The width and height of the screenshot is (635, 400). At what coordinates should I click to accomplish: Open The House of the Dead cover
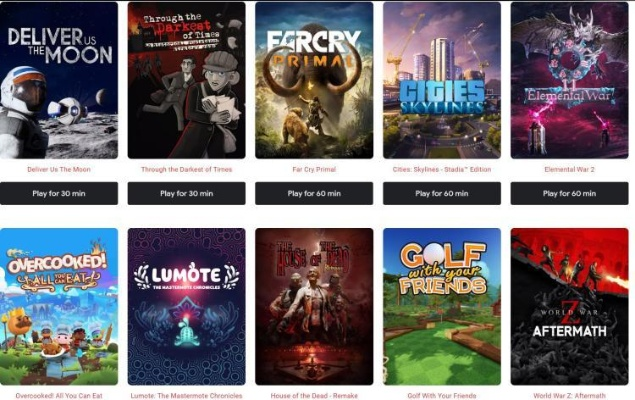coord(314,306)
